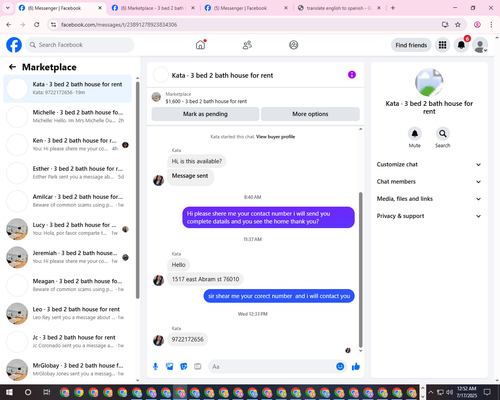The width and height of the screenshot is (500, 400).
Task: Reload page in the browser toolbar
Action: click(37, 24)
